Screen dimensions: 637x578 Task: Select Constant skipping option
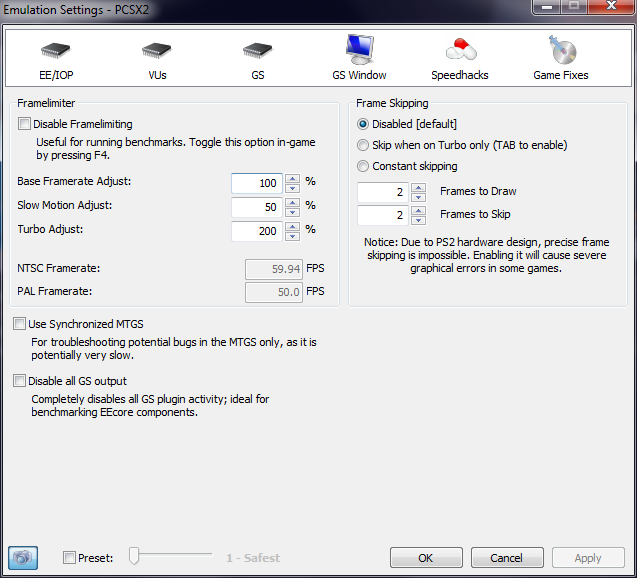click(x=362, y=166)
